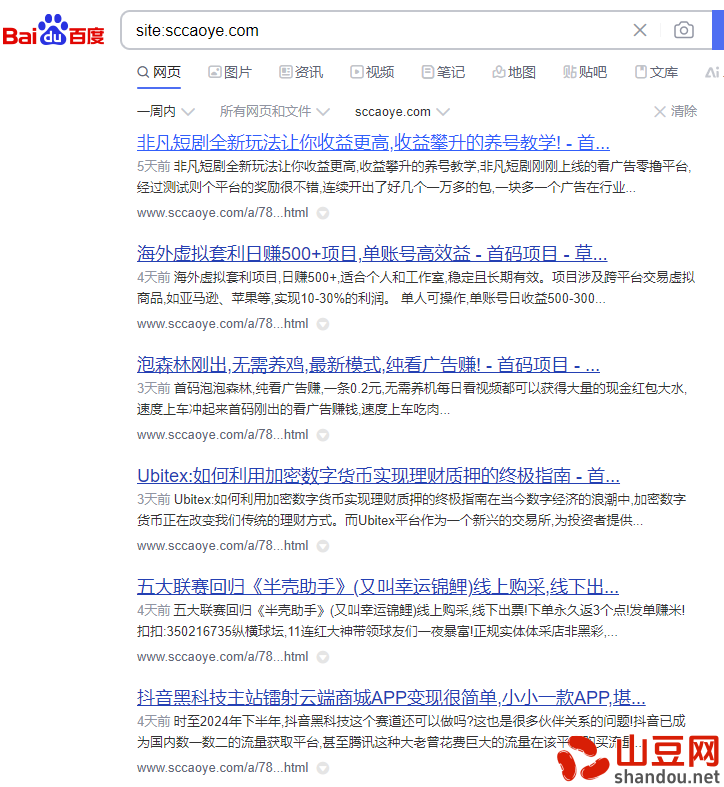Open the 资讯 tab
724x787 pixels.
pos(300,72)
